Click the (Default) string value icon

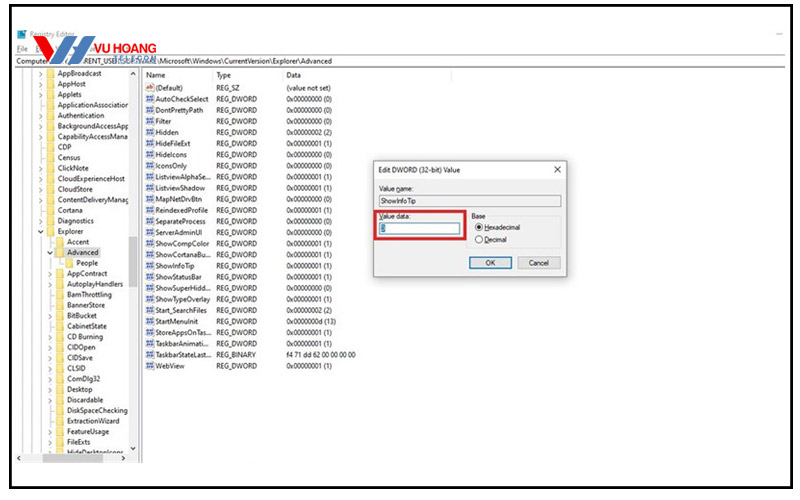[x=150, y=88]
